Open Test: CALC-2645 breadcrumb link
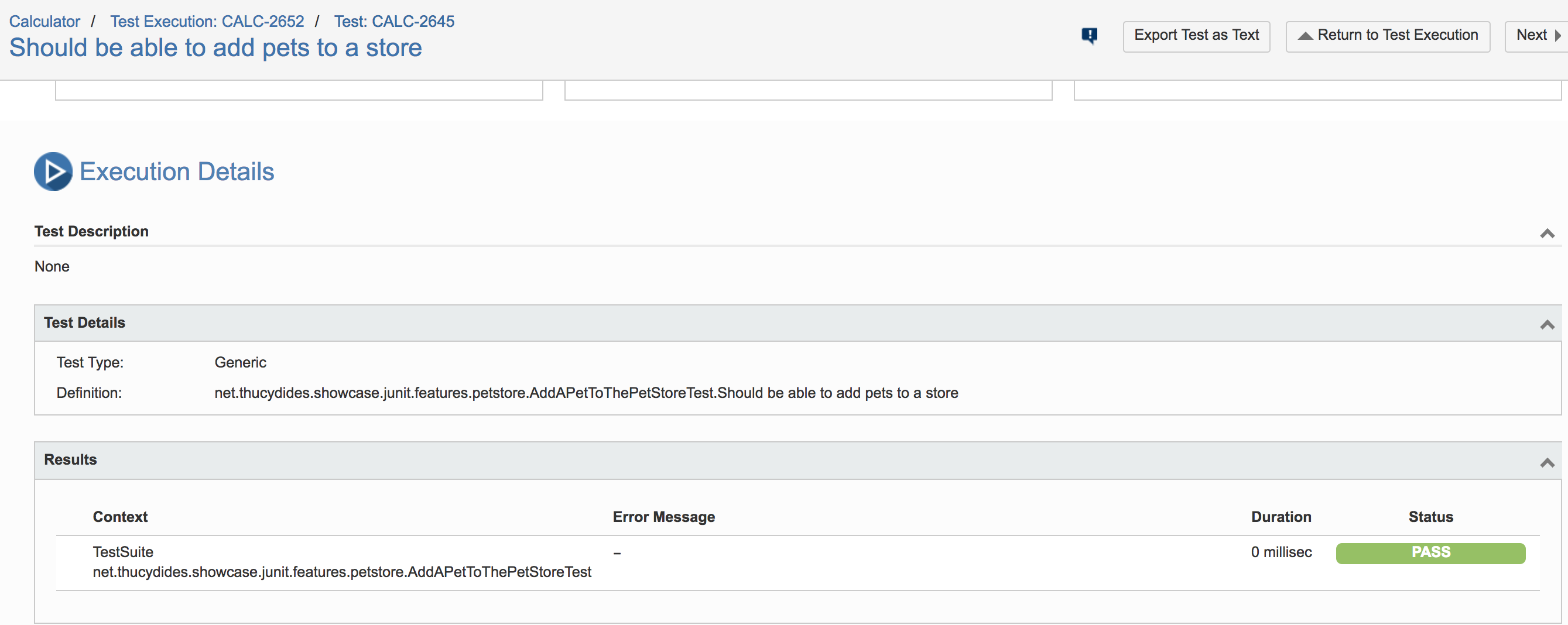The height and width of the screenshot is (625, 1568). pos(394,21)
